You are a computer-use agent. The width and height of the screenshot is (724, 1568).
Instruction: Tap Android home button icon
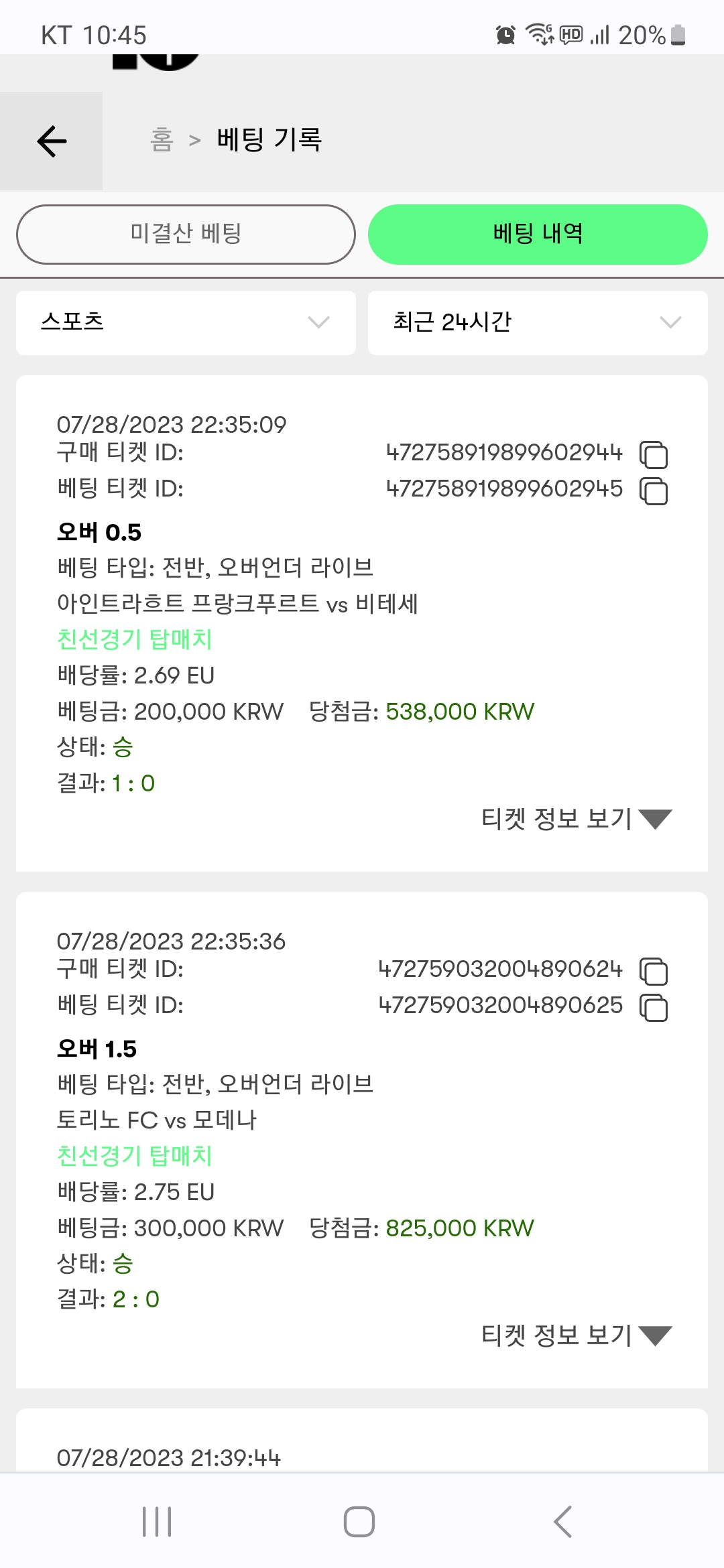click(x=359, y=1522)
